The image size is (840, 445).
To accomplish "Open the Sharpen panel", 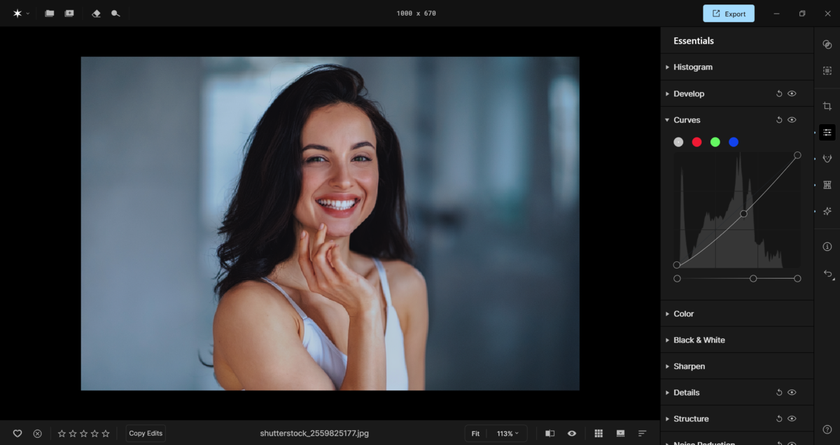I will click(x=688, y=366).
